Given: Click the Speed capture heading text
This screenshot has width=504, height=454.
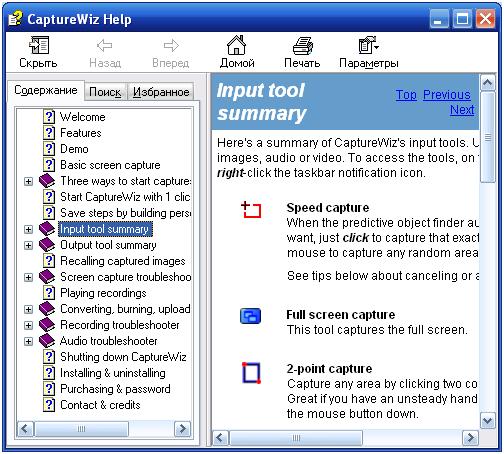Looking at the screenshot, I should (328, 208).
